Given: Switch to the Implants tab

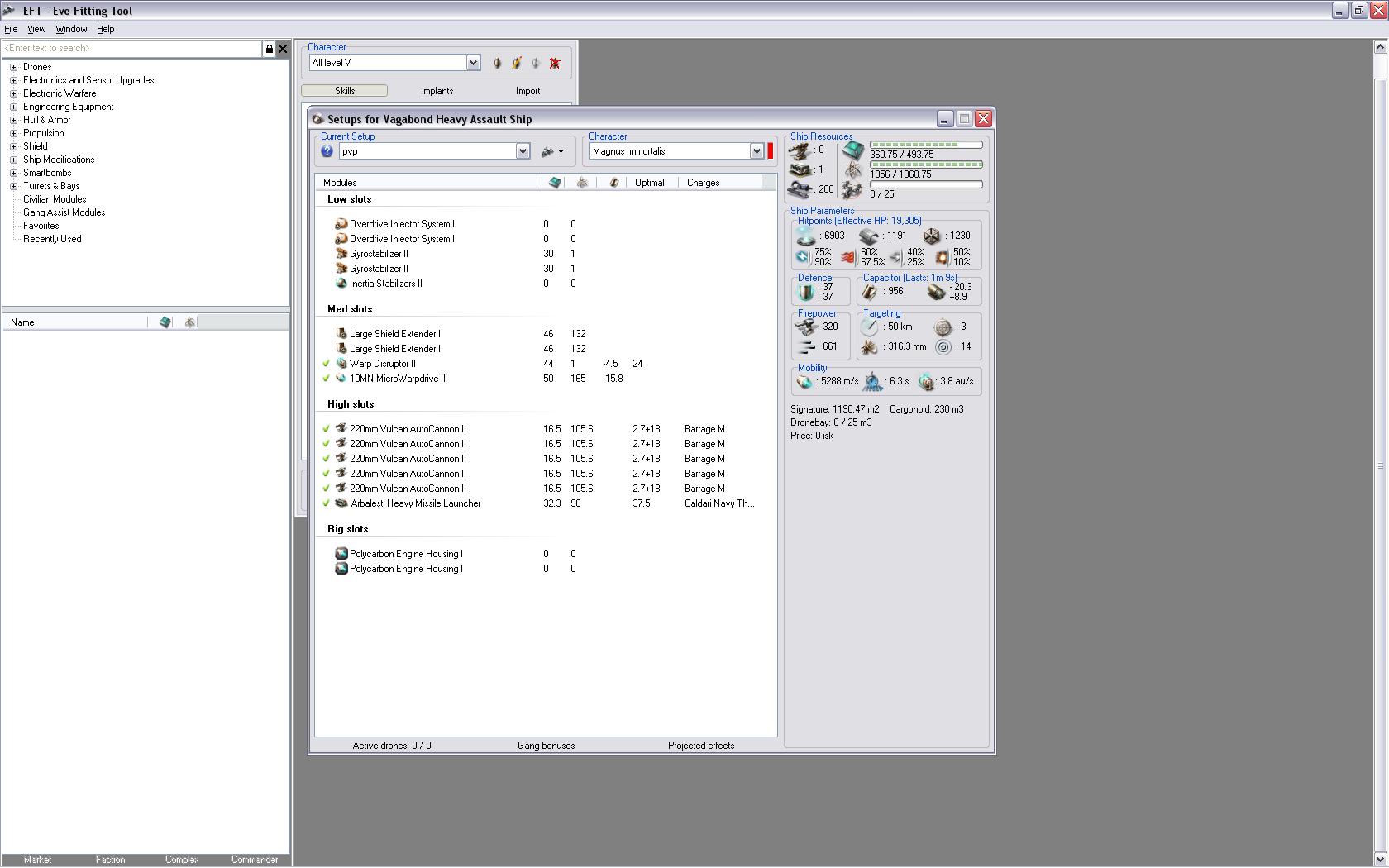Looking at the screenshot, I should click(437, 91).
